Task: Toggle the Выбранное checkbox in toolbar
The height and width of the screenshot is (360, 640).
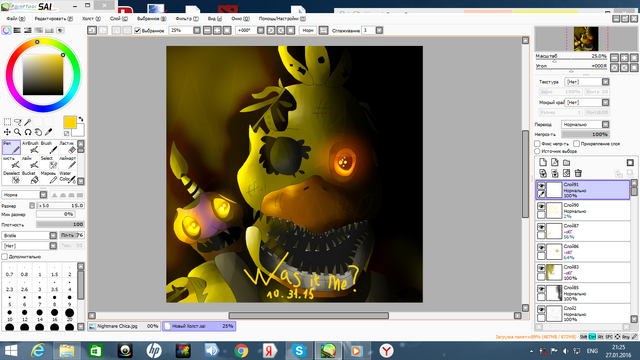Action: click(138, 30)
